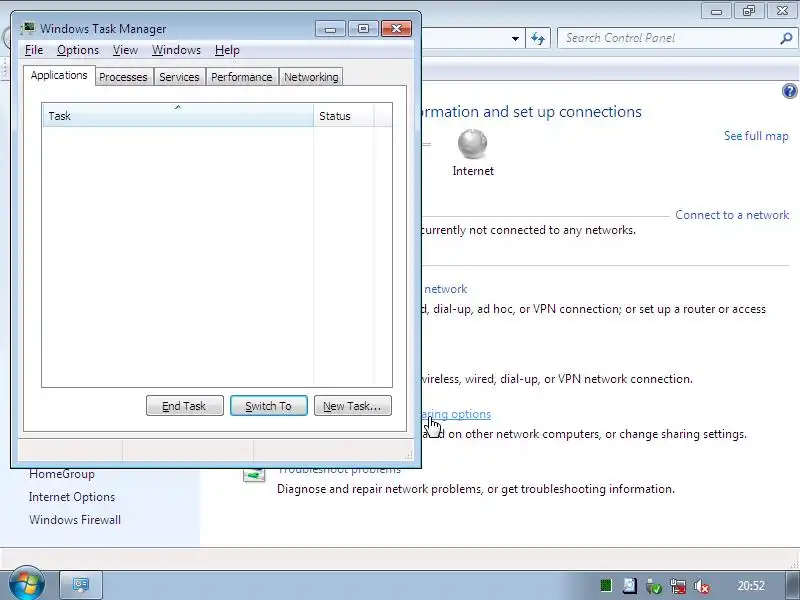
Task: Open the Windows Start menu orb
Action: point(26,584)
